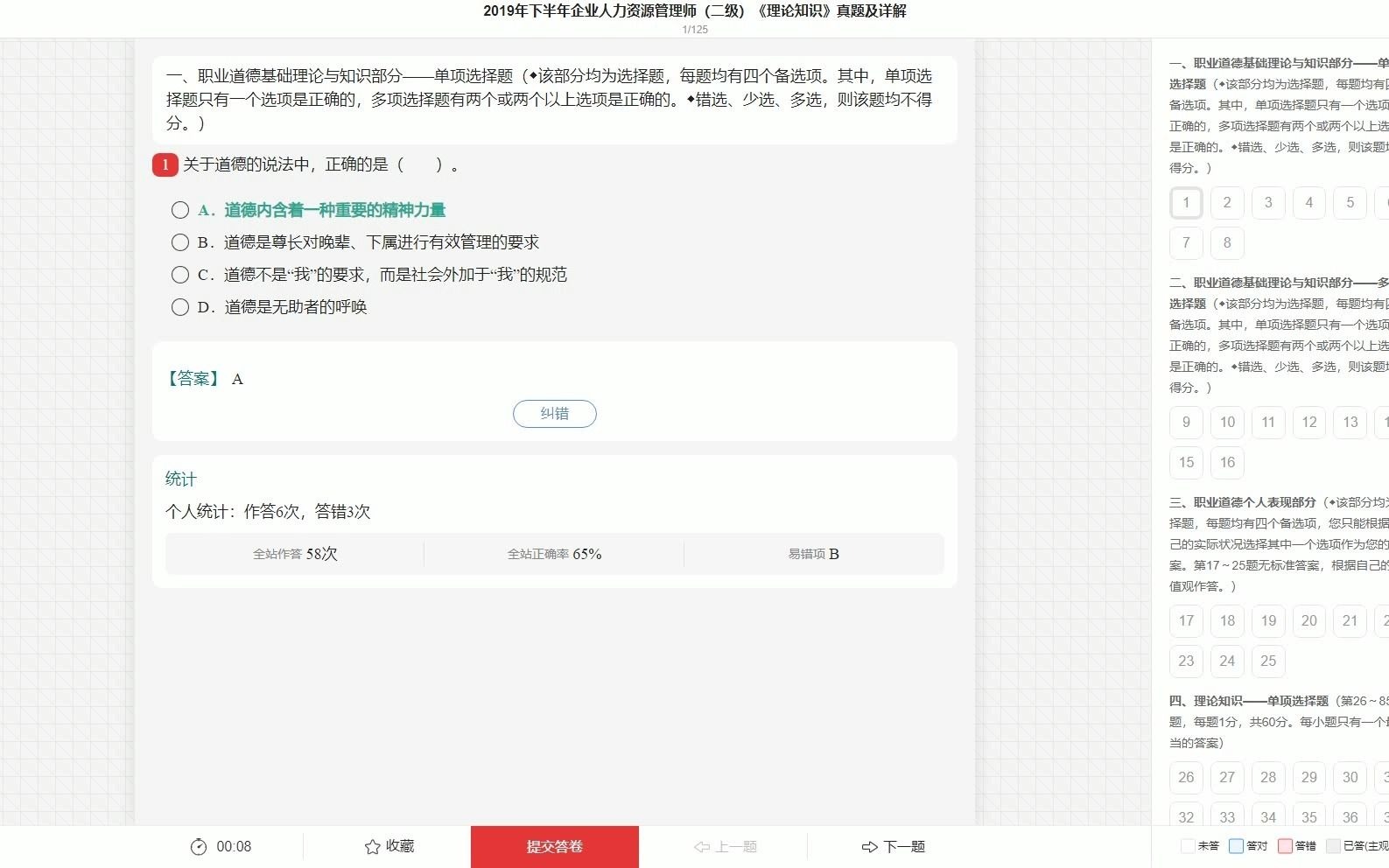The height and width of the screenshot is (868, 1389).
Task: Click the 未答 unanswered legend box
Action: click(x=1188, y=846)
